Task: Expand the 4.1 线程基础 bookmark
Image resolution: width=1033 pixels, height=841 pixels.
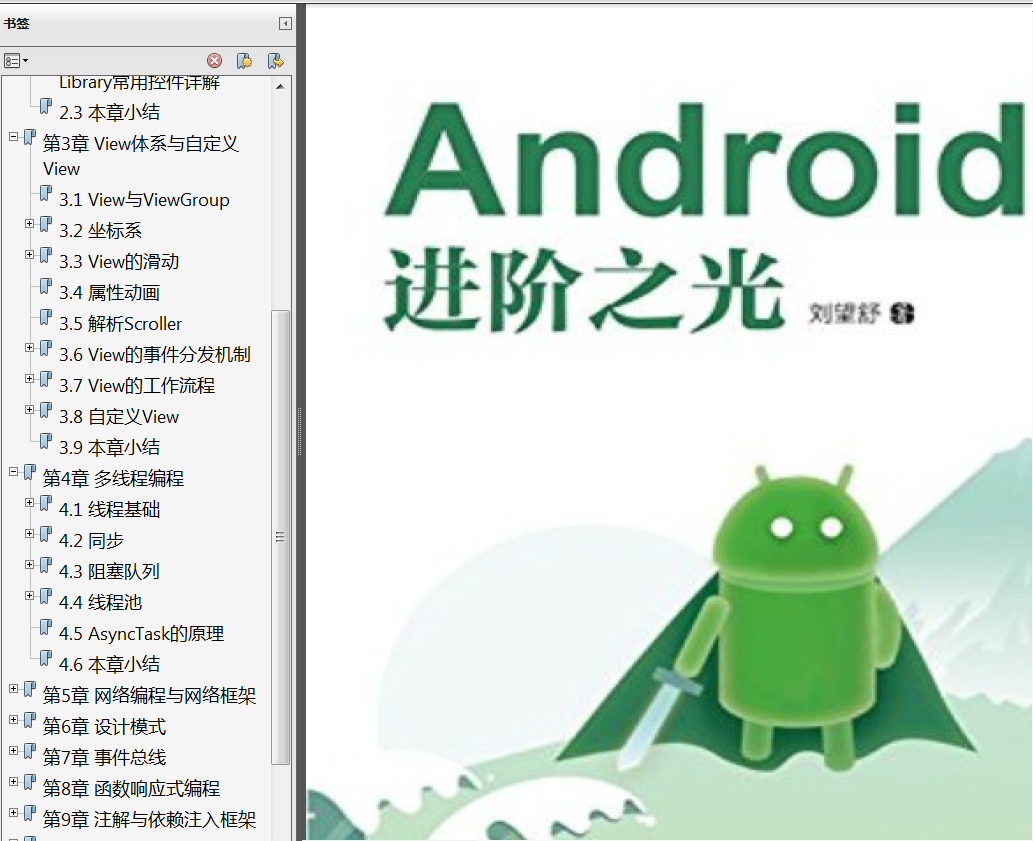Action: (30, 502)
